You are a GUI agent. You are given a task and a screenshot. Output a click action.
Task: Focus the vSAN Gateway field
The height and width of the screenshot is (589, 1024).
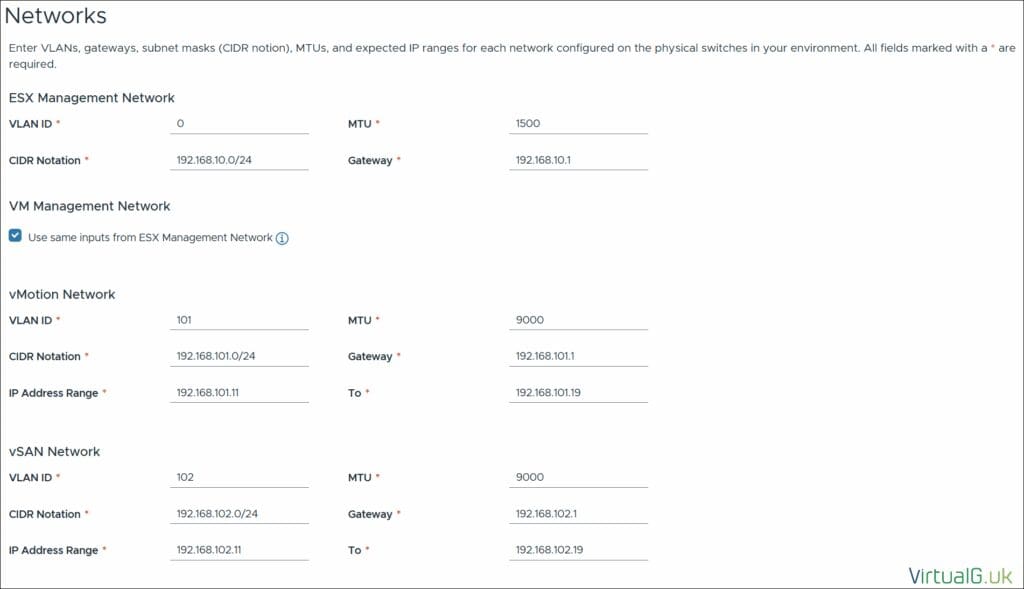578,514
